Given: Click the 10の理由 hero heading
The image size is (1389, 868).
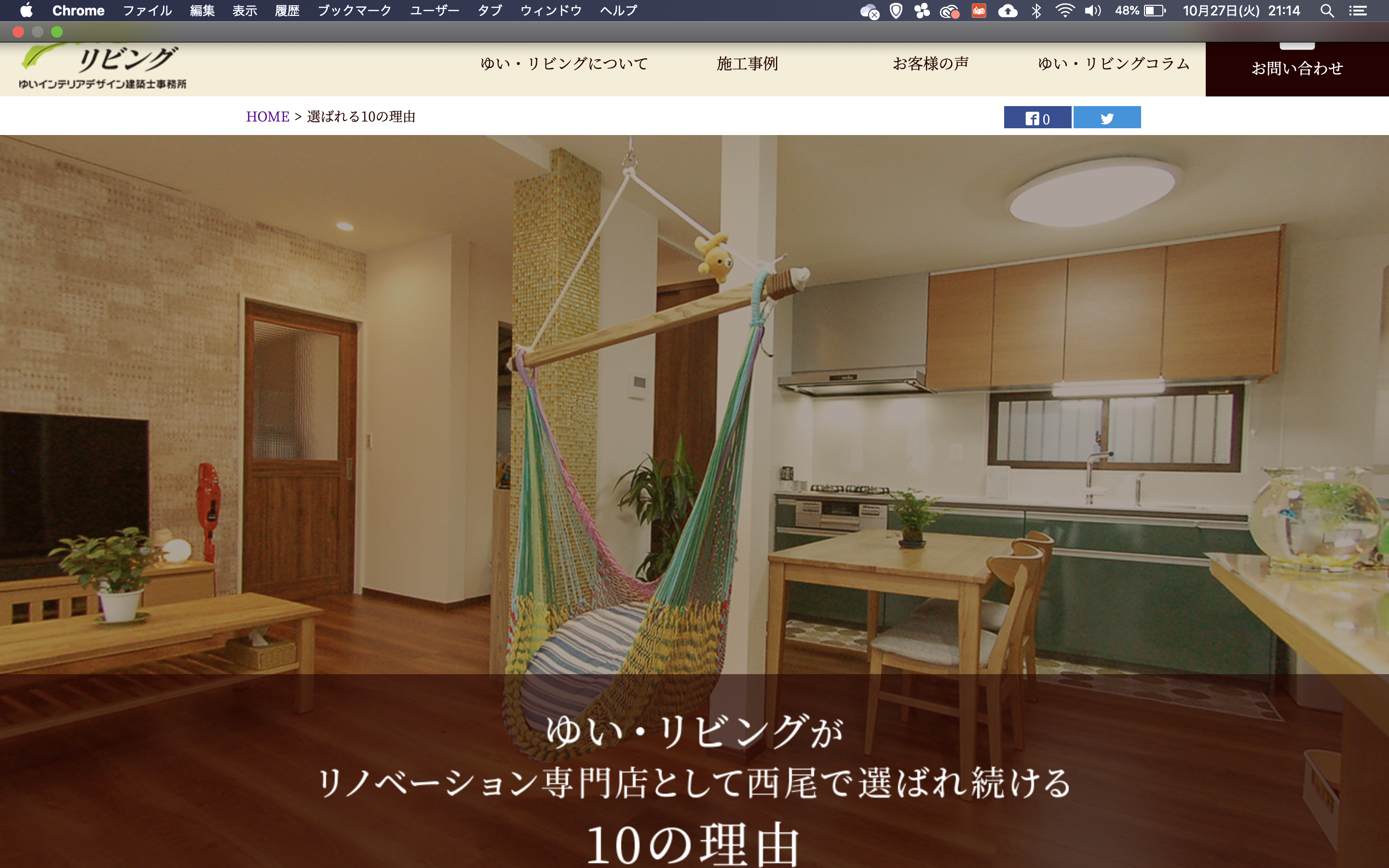Looking at the screenshot, I should [694, 844].
